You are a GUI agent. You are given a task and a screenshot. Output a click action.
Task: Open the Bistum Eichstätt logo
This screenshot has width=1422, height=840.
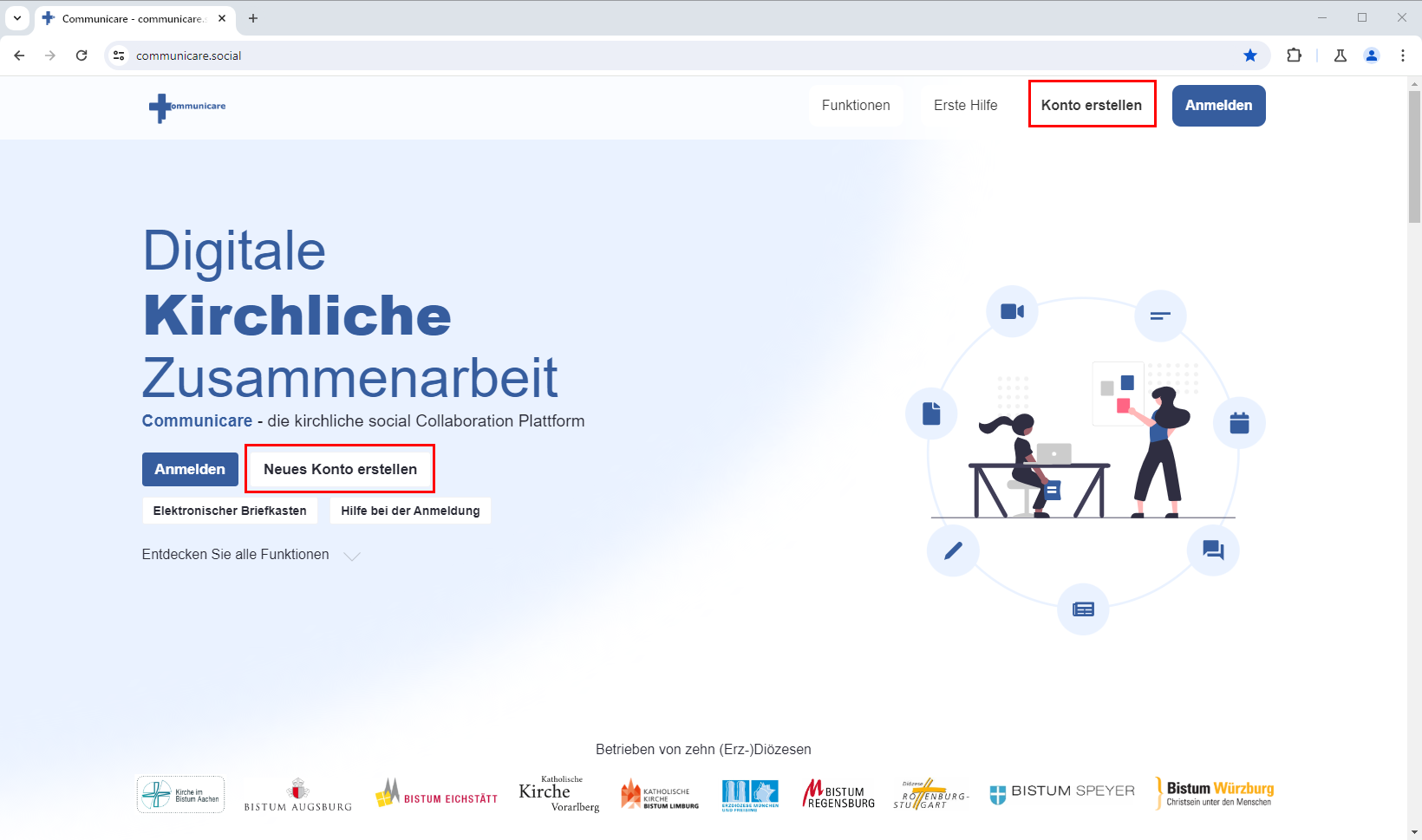tap(436, 793)
